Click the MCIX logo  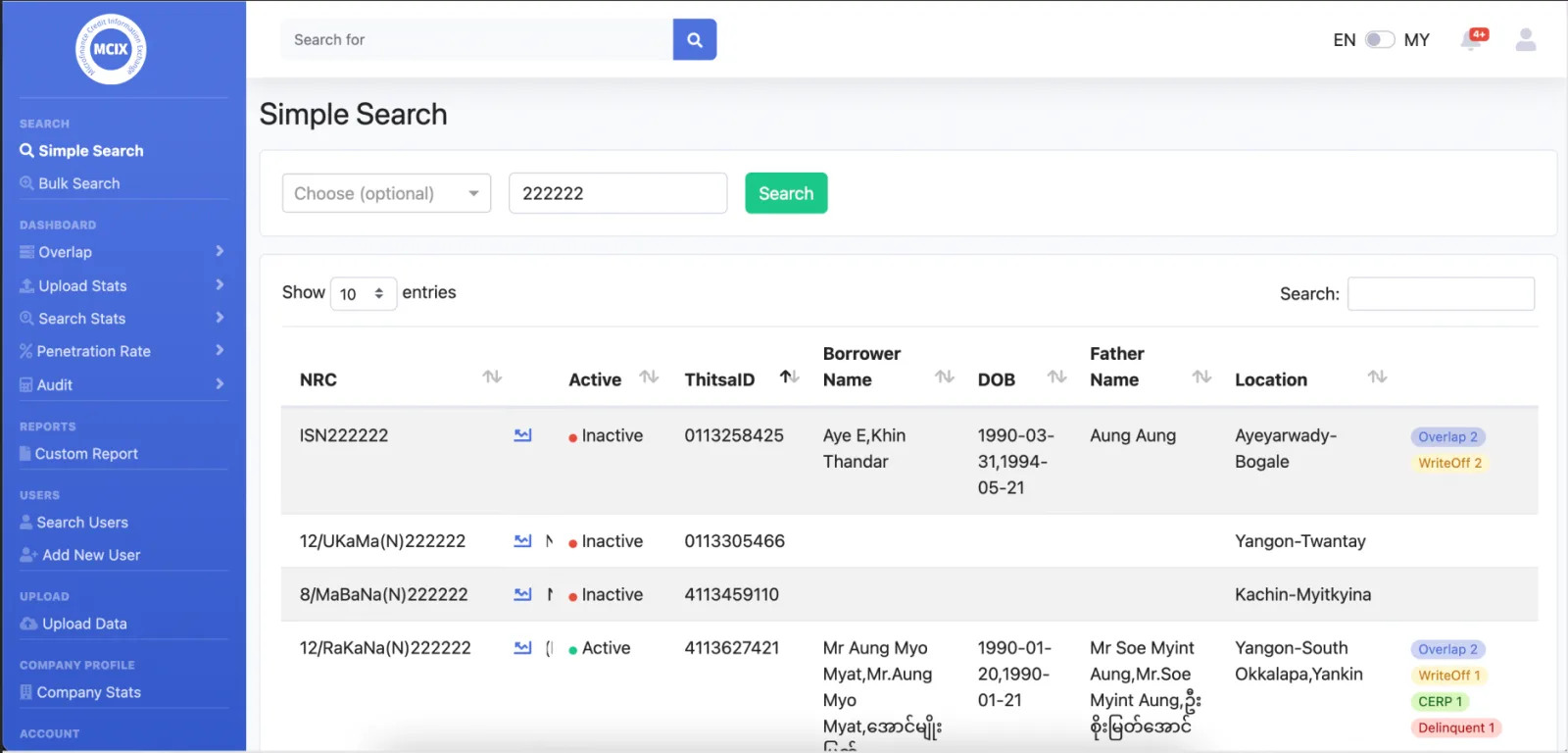coord(111,49)
